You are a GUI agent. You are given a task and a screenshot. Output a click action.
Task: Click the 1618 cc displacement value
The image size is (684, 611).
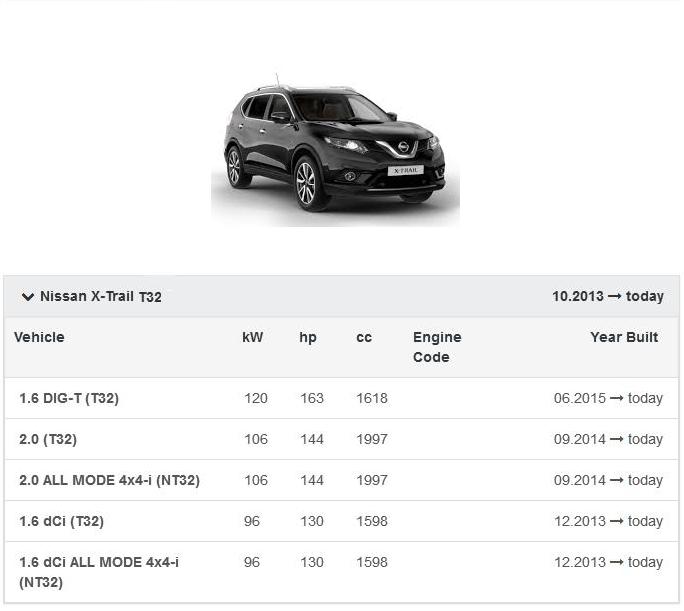(x=372, y=398)
